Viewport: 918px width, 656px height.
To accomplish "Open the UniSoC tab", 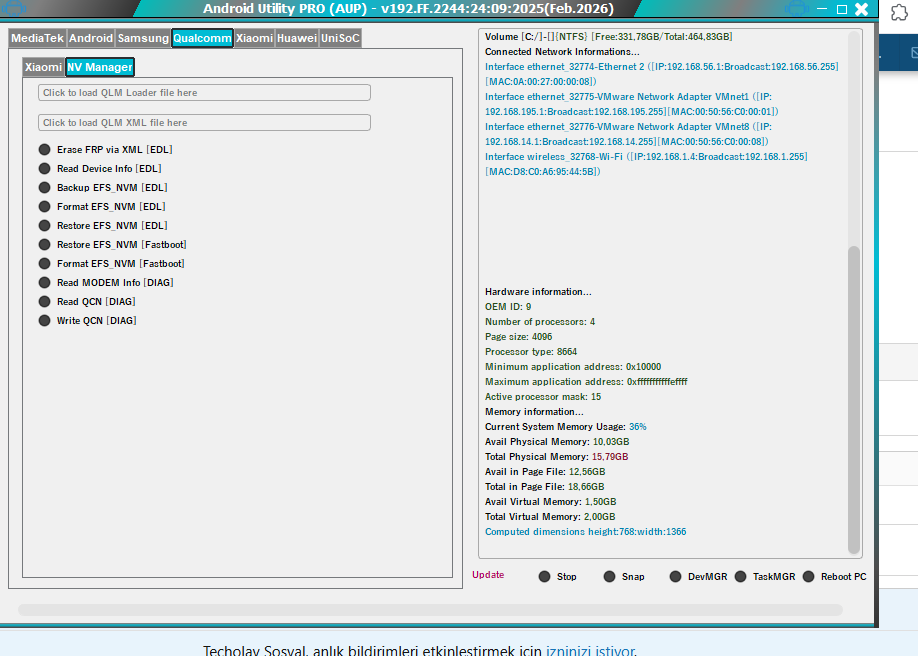I will 340,38.
